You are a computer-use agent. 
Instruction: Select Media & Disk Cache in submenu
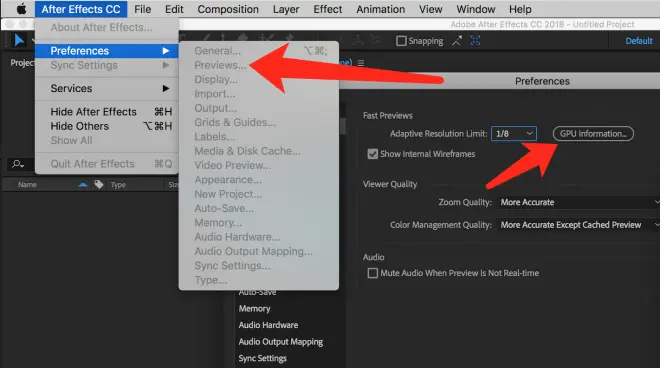pos(258,151)
